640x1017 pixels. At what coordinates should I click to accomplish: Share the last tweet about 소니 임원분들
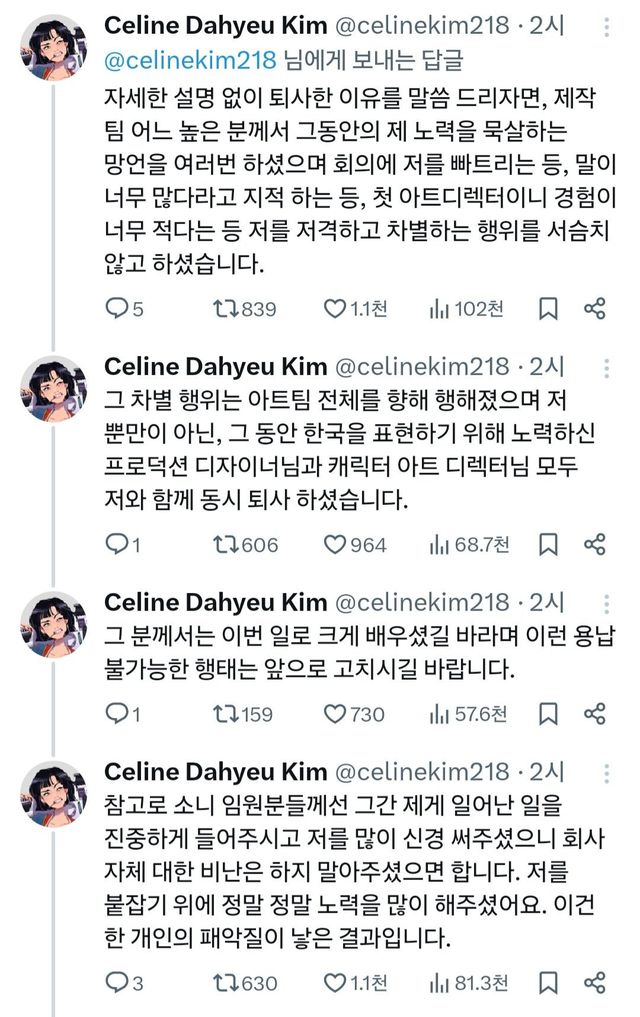[x=594, y=983]
